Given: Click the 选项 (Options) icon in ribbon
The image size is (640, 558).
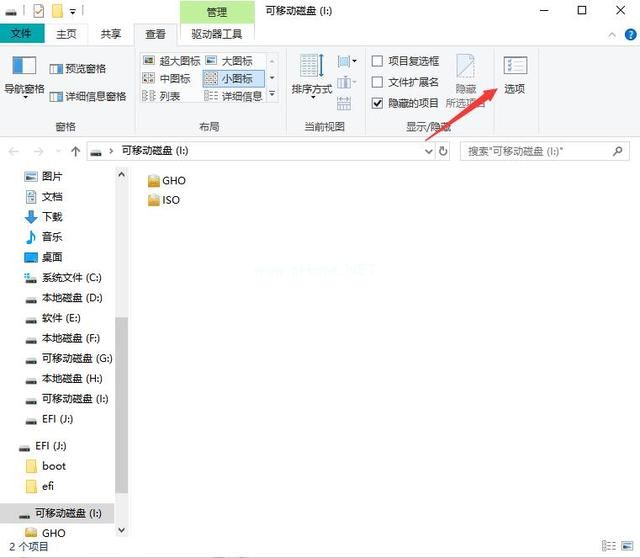Looking at the screenshot, I should point(514,74).
